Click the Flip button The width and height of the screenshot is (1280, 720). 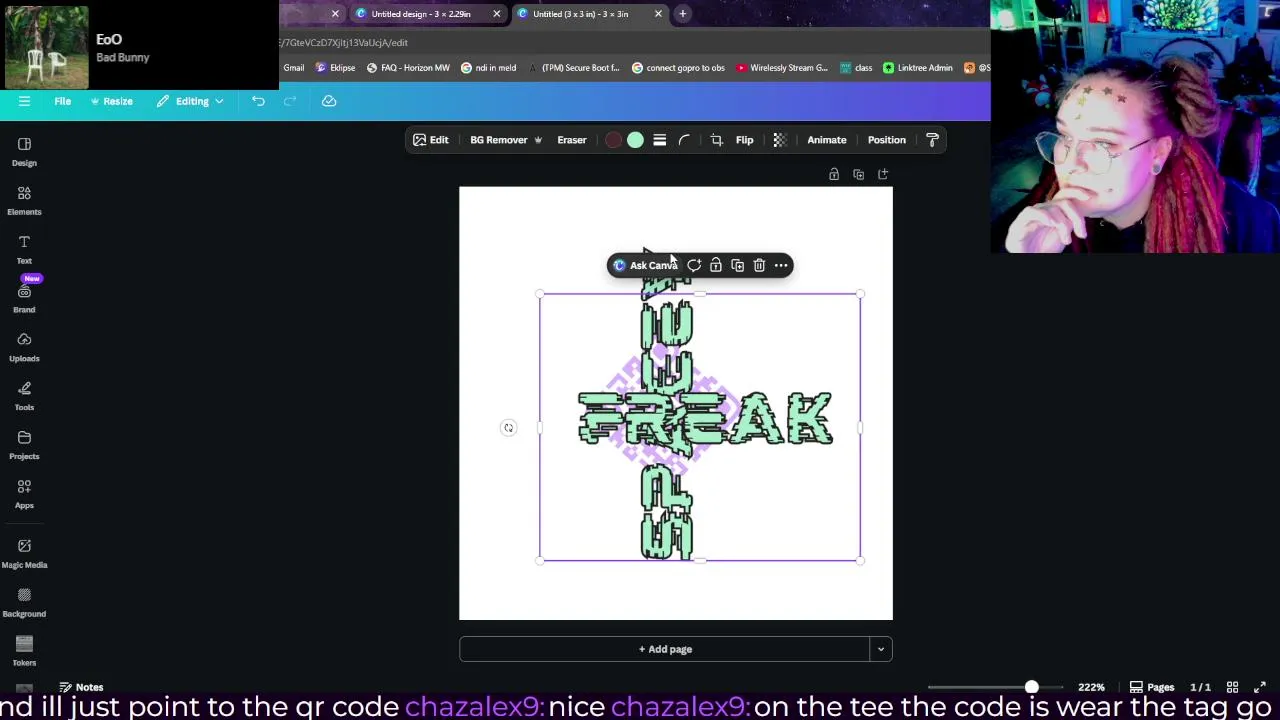click(x=745, y=140)
